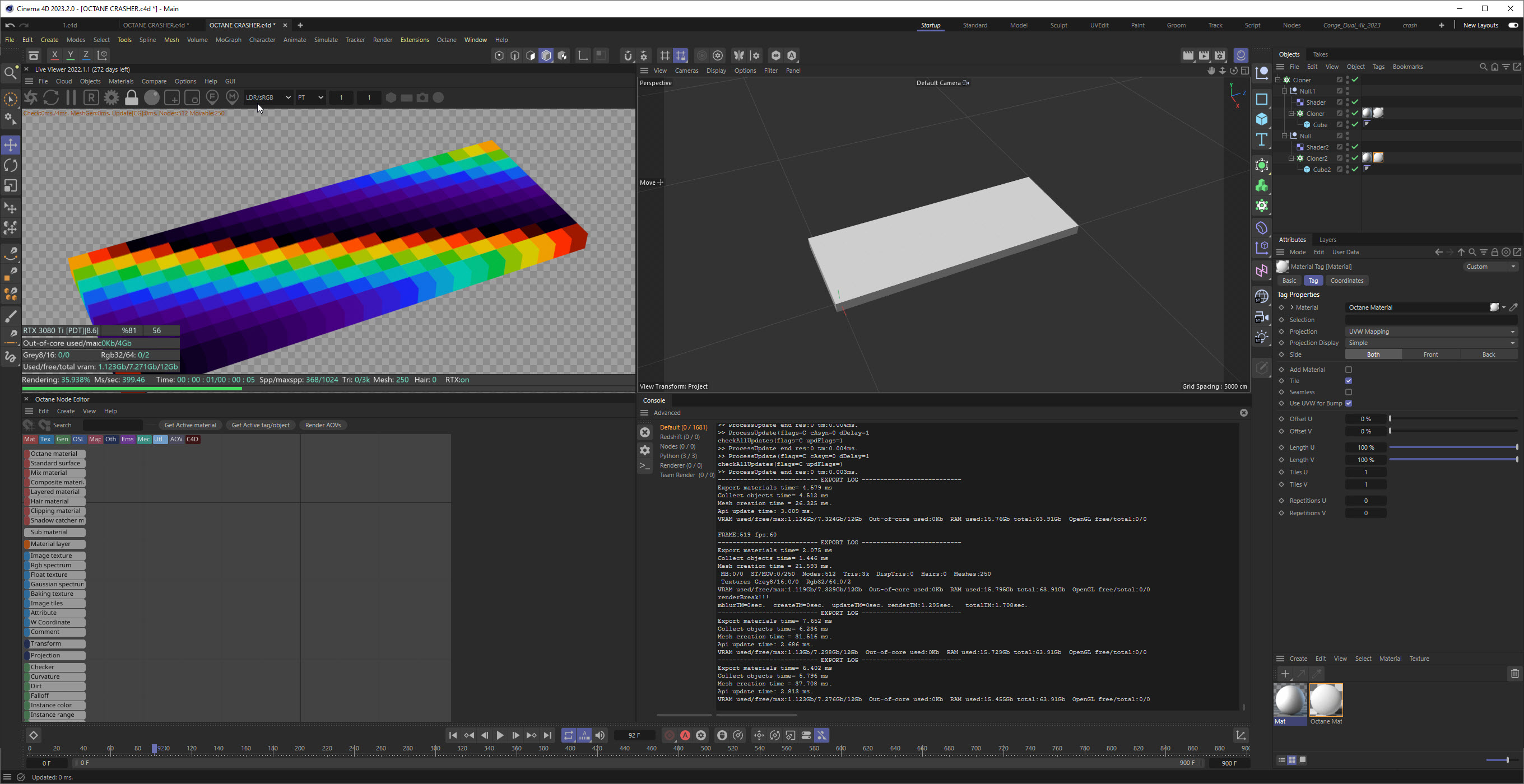
Task: Collapse the Cloner2 tree item
Action: [x=1291, y=158]
